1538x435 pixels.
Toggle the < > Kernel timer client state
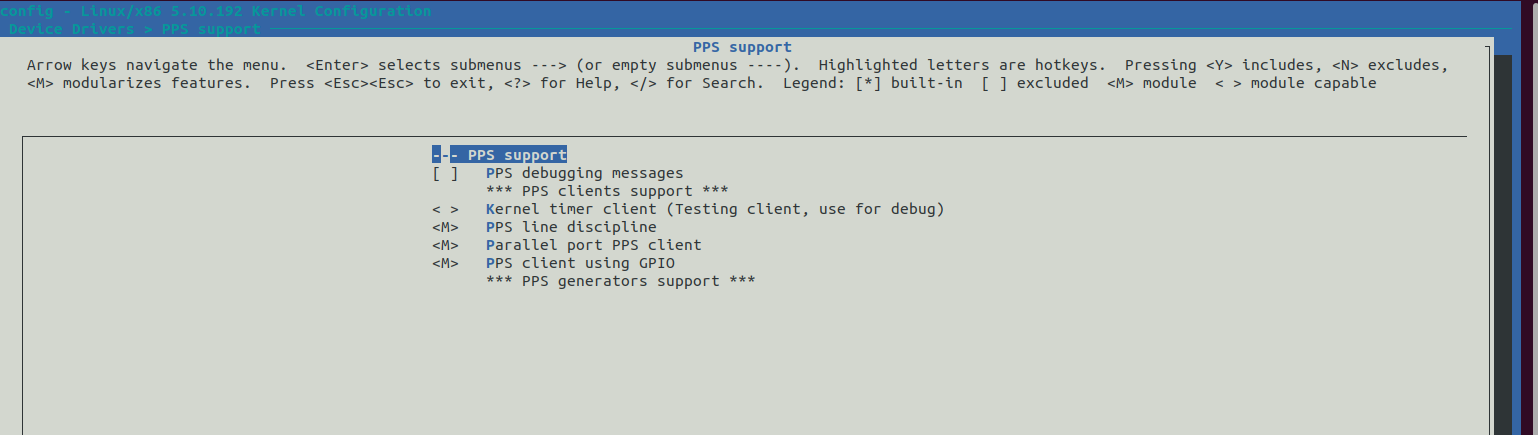coord(445,209)
